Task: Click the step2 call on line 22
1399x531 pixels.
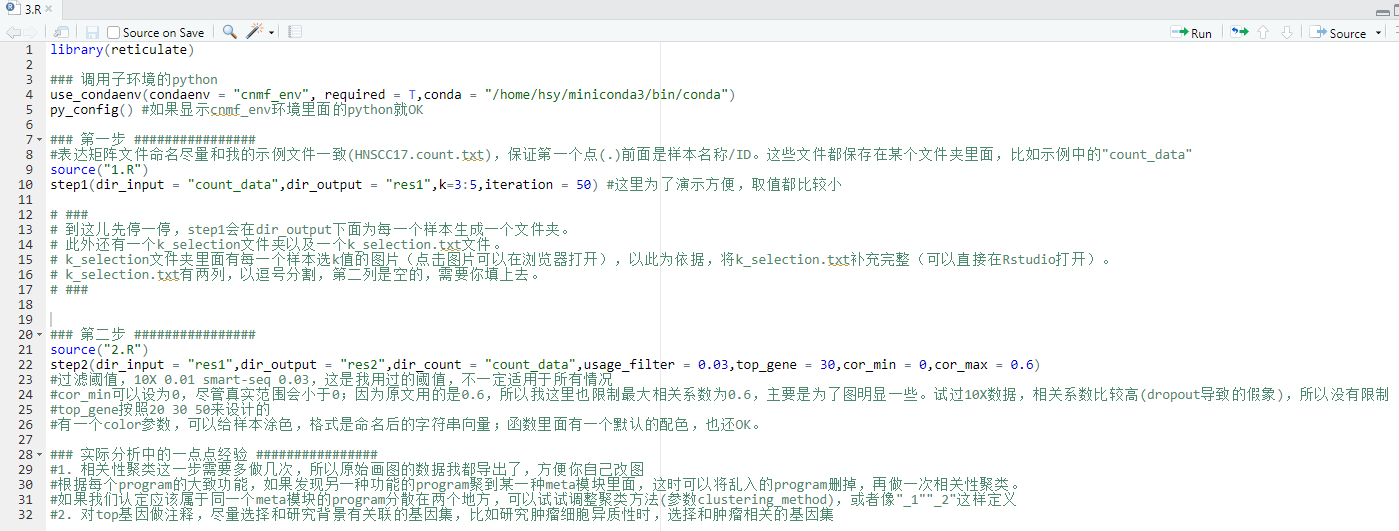Action: 545,364
